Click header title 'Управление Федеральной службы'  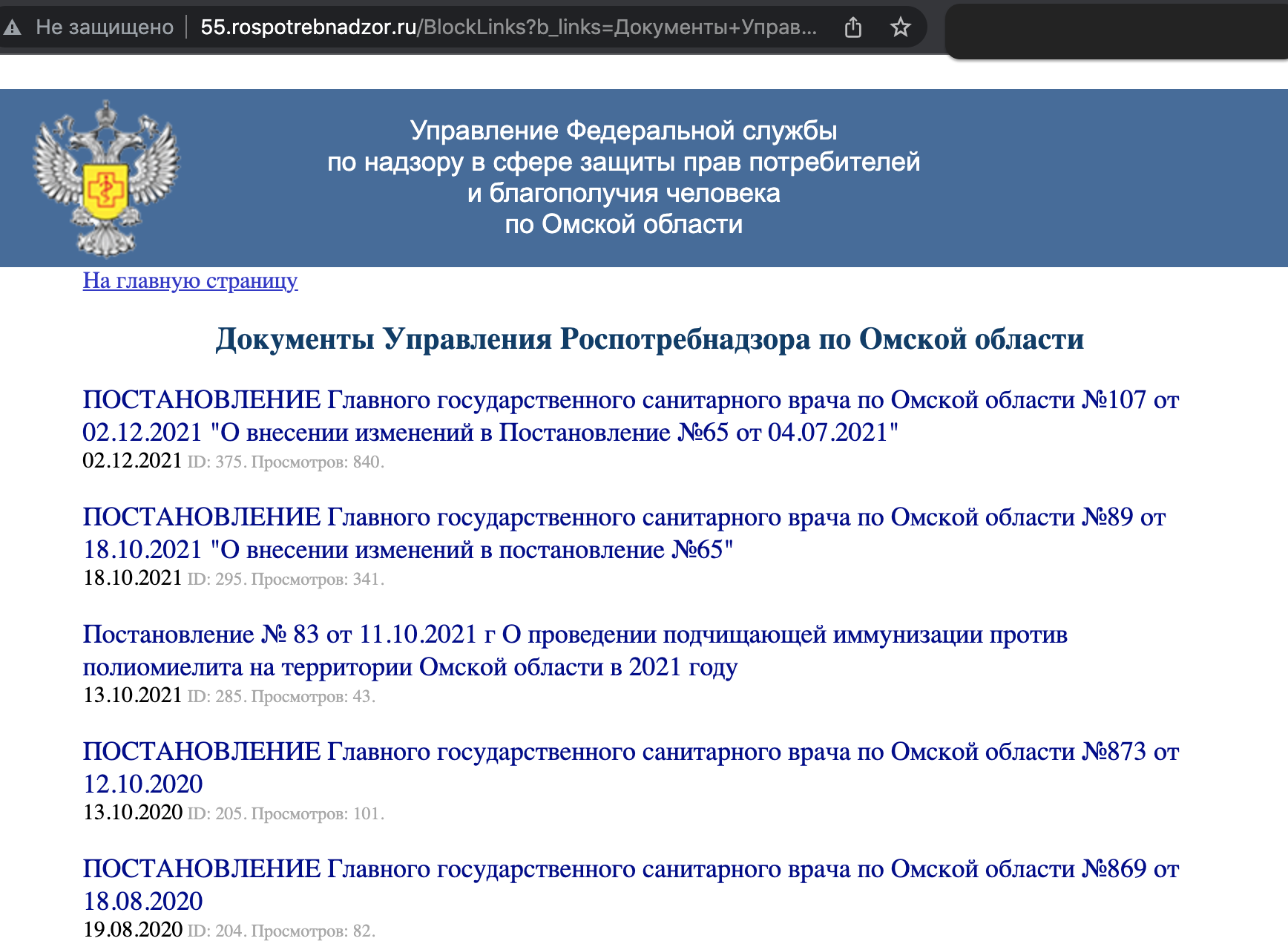click(624, 131)
